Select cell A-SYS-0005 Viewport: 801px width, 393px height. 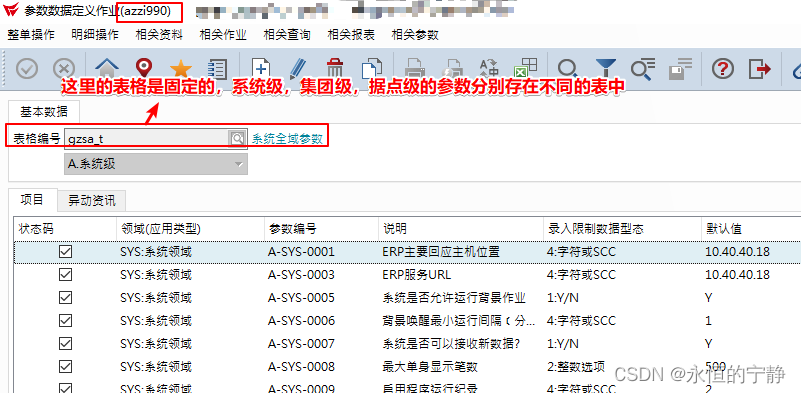(301, 298)
